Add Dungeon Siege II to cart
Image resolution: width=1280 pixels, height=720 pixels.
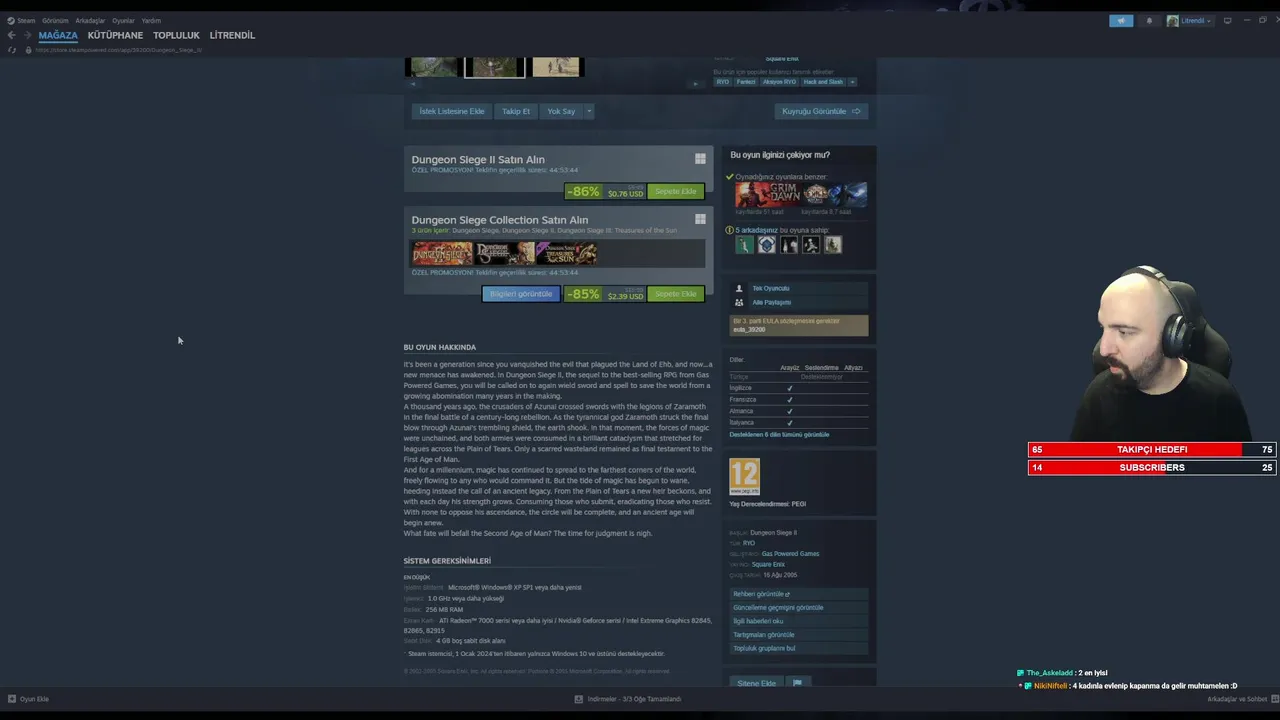coord(675,191)
